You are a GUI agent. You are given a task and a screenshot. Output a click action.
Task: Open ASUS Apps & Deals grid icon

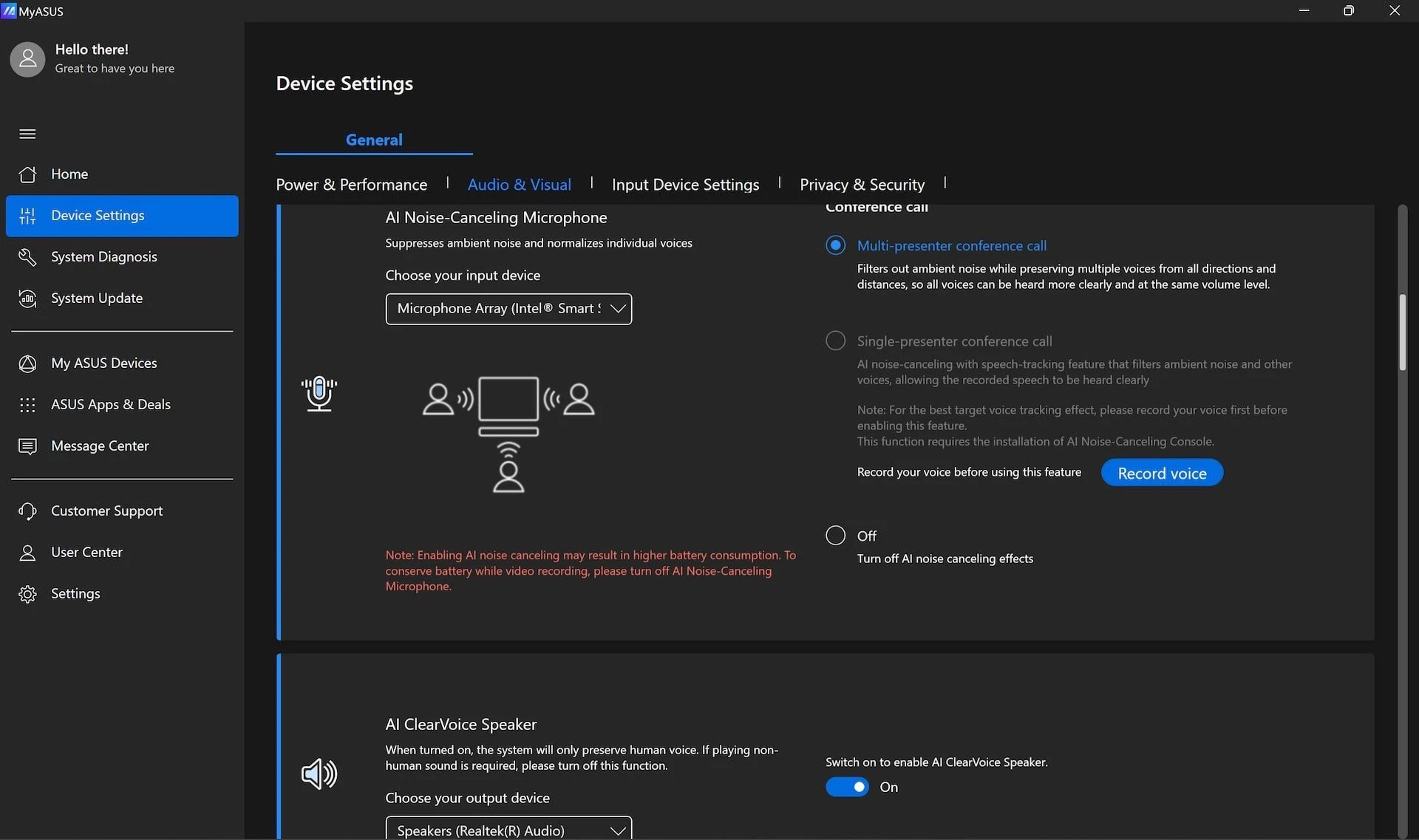point(27,405)
